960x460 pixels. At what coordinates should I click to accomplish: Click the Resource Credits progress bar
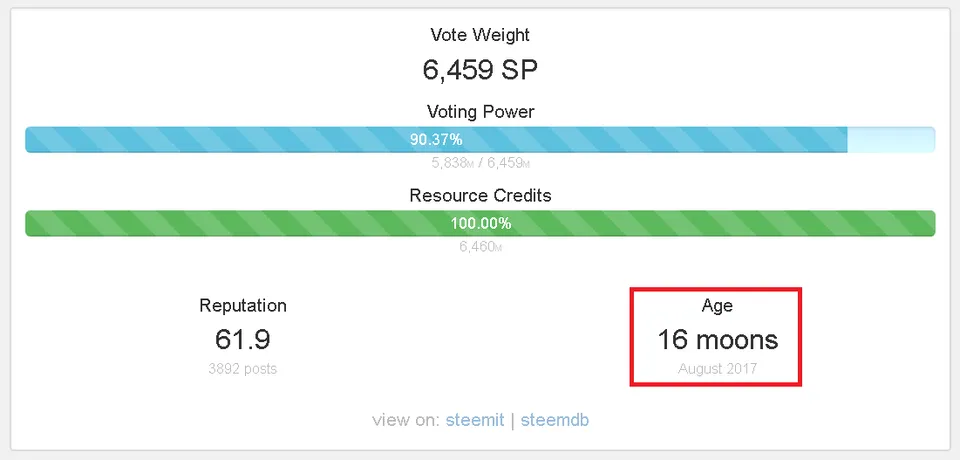[x=480, y=224]
